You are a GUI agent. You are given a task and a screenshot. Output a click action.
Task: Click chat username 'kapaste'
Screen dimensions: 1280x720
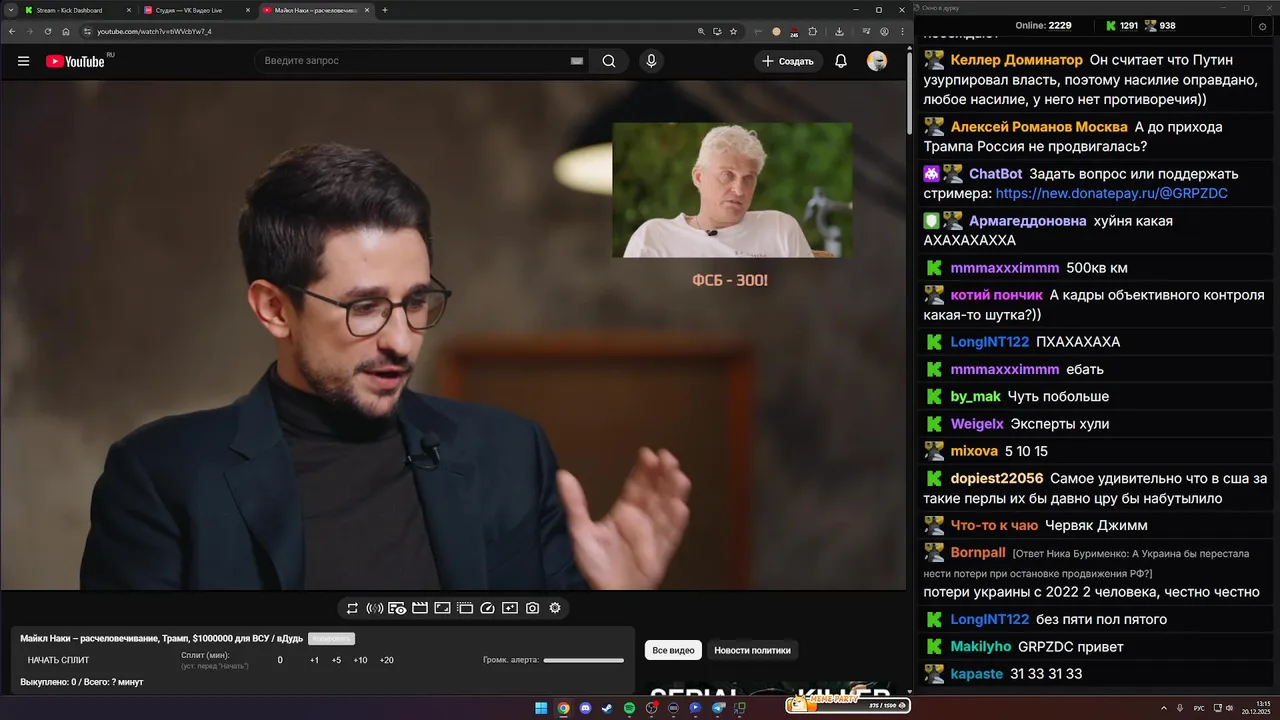(x=976, y=674)
